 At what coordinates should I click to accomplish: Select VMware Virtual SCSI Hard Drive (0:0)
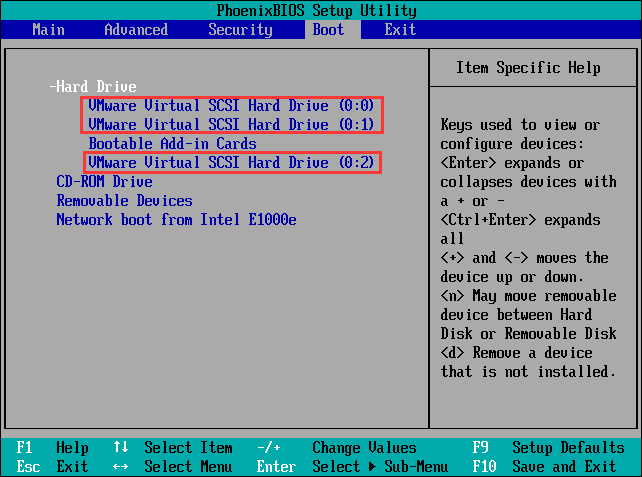click(x=231, y=106)
